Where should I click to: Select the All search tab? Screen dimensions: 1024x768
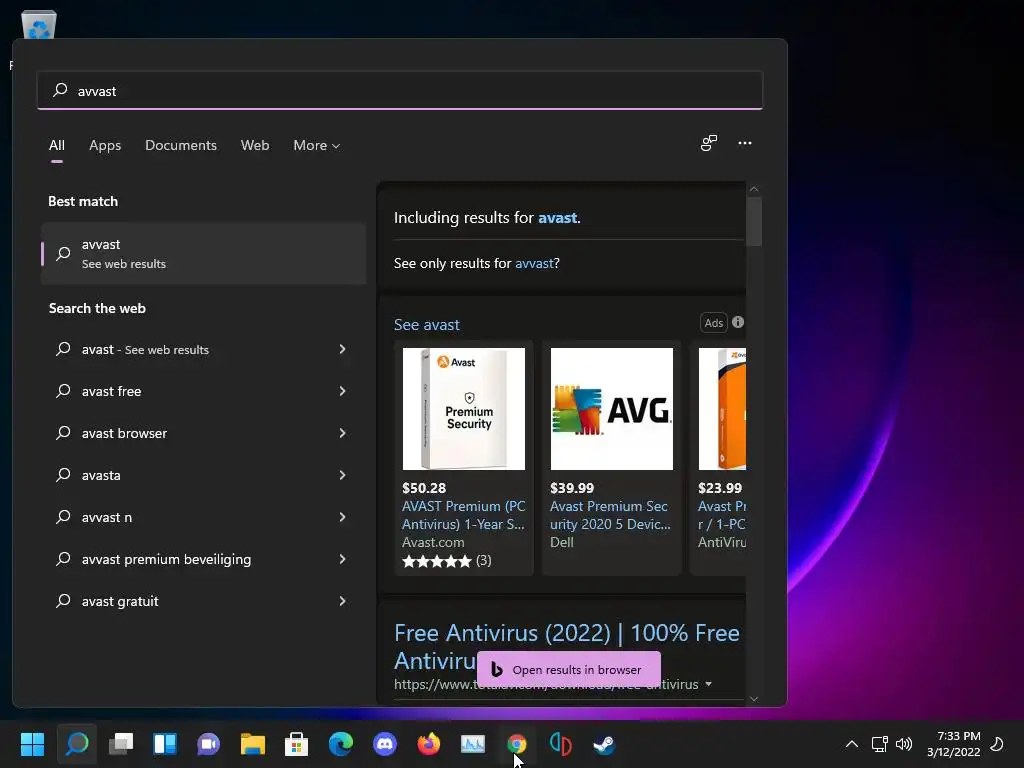coord(57,146)
